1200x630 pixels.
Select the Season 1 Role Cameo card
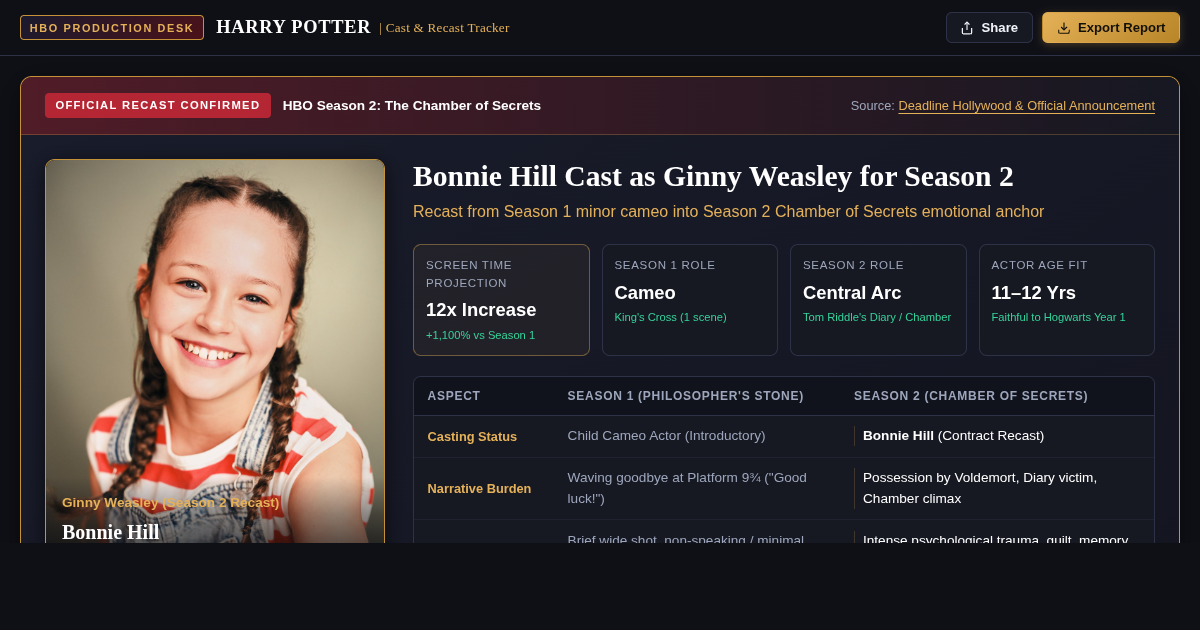690,300
